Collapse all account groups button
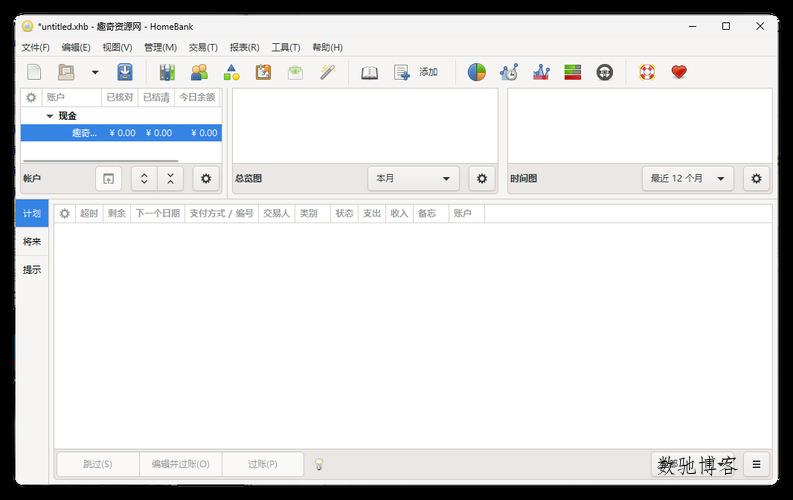Viewport: 793px width, 500px height. point(170,178)
